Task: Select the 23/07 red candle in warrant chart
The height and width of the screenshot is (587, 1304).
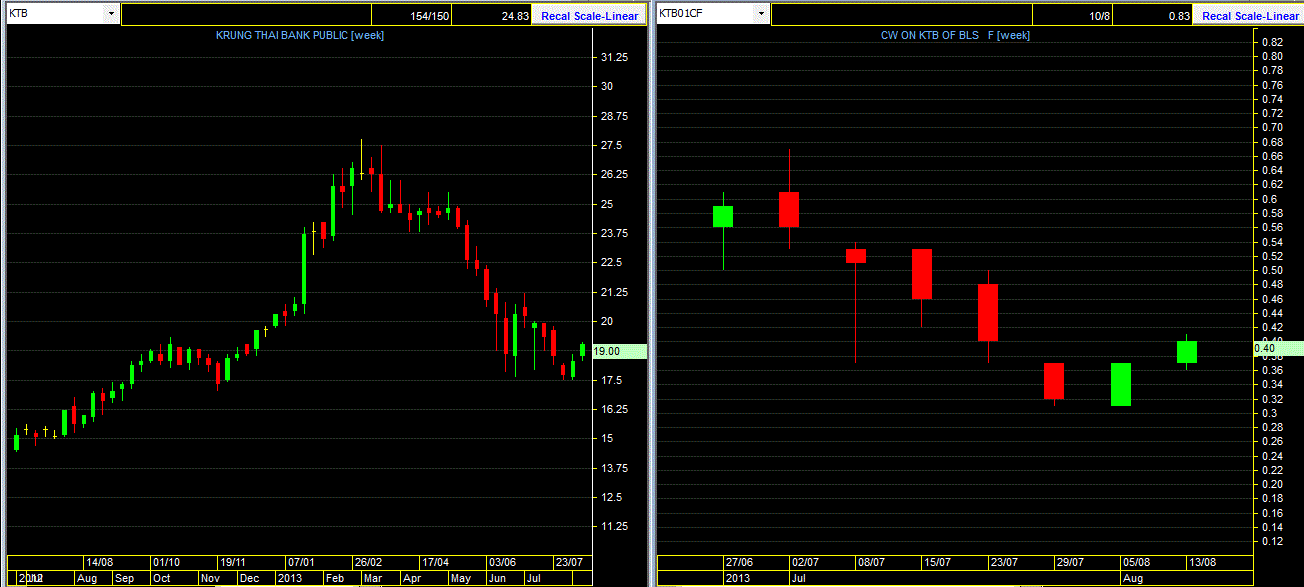Action: [x=988, y=313]
